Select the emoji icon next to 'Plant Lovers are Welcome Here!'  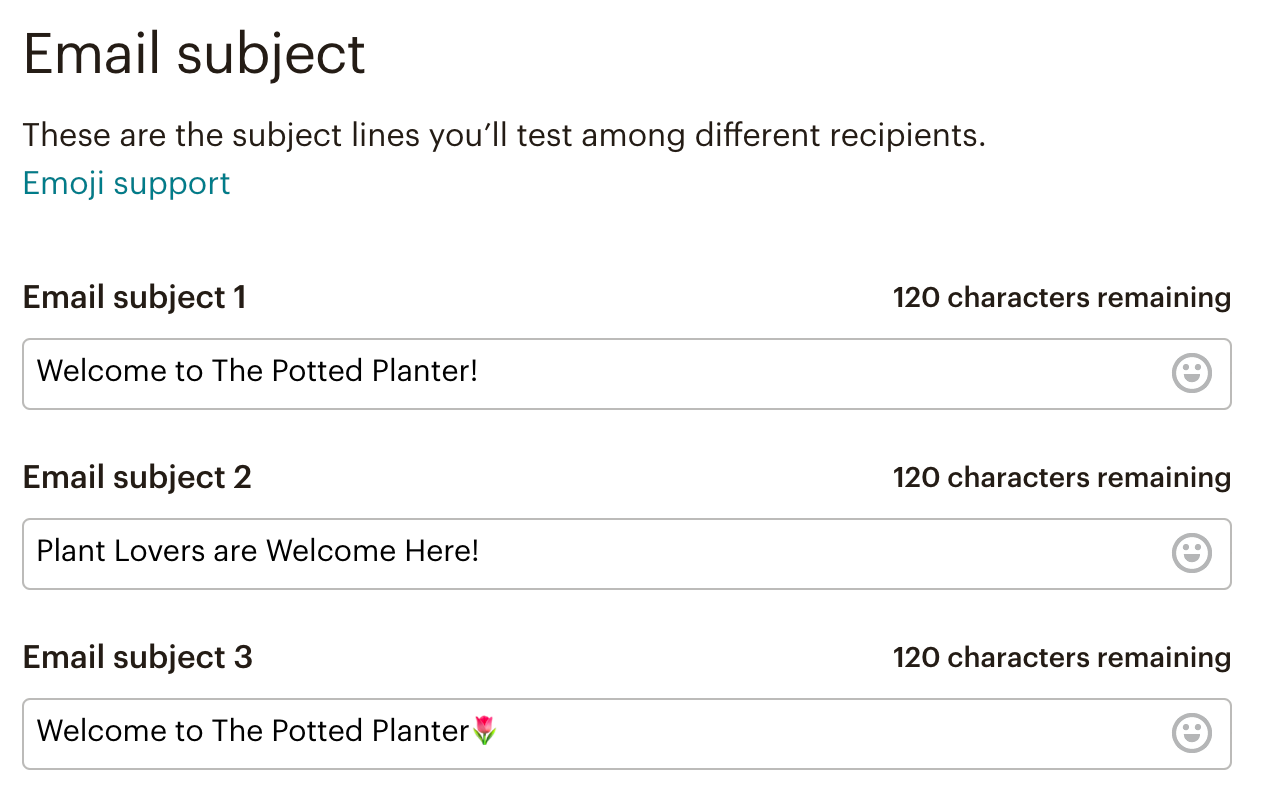[1191, 553]
